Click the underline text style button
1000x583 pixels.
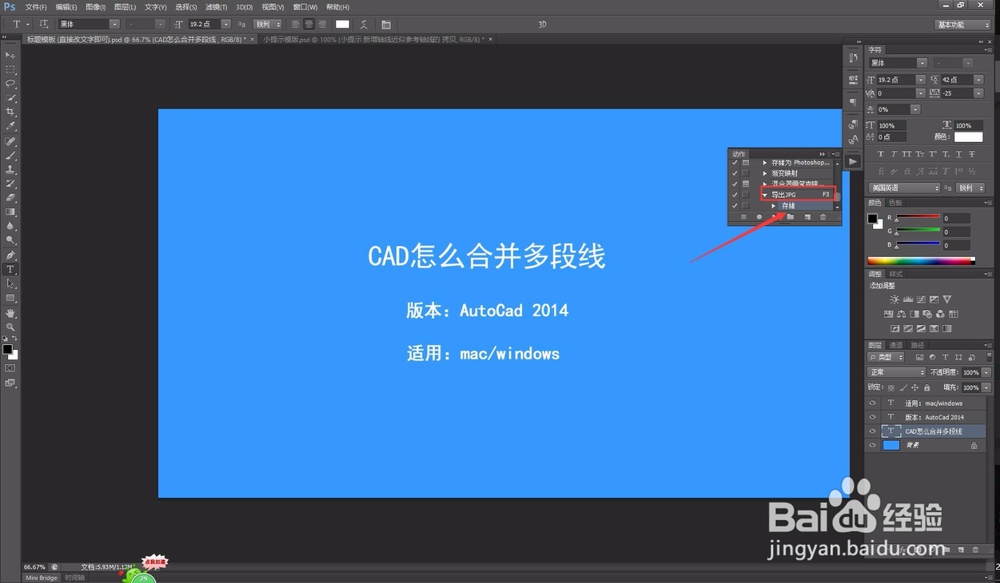tap(959, 154)
